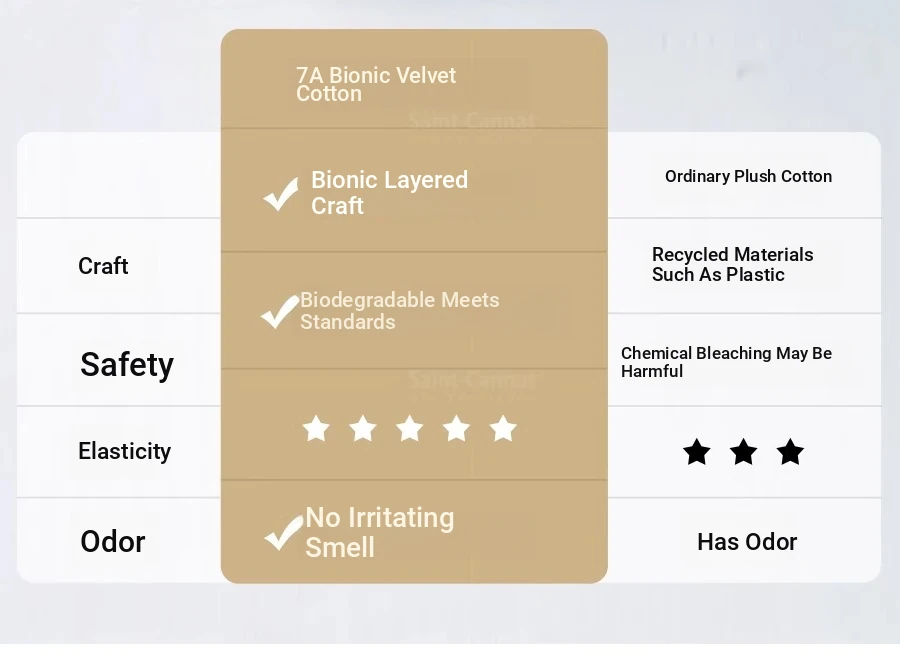Click the Ordinary Plush Cotton column title

click(x=748, y=176)
